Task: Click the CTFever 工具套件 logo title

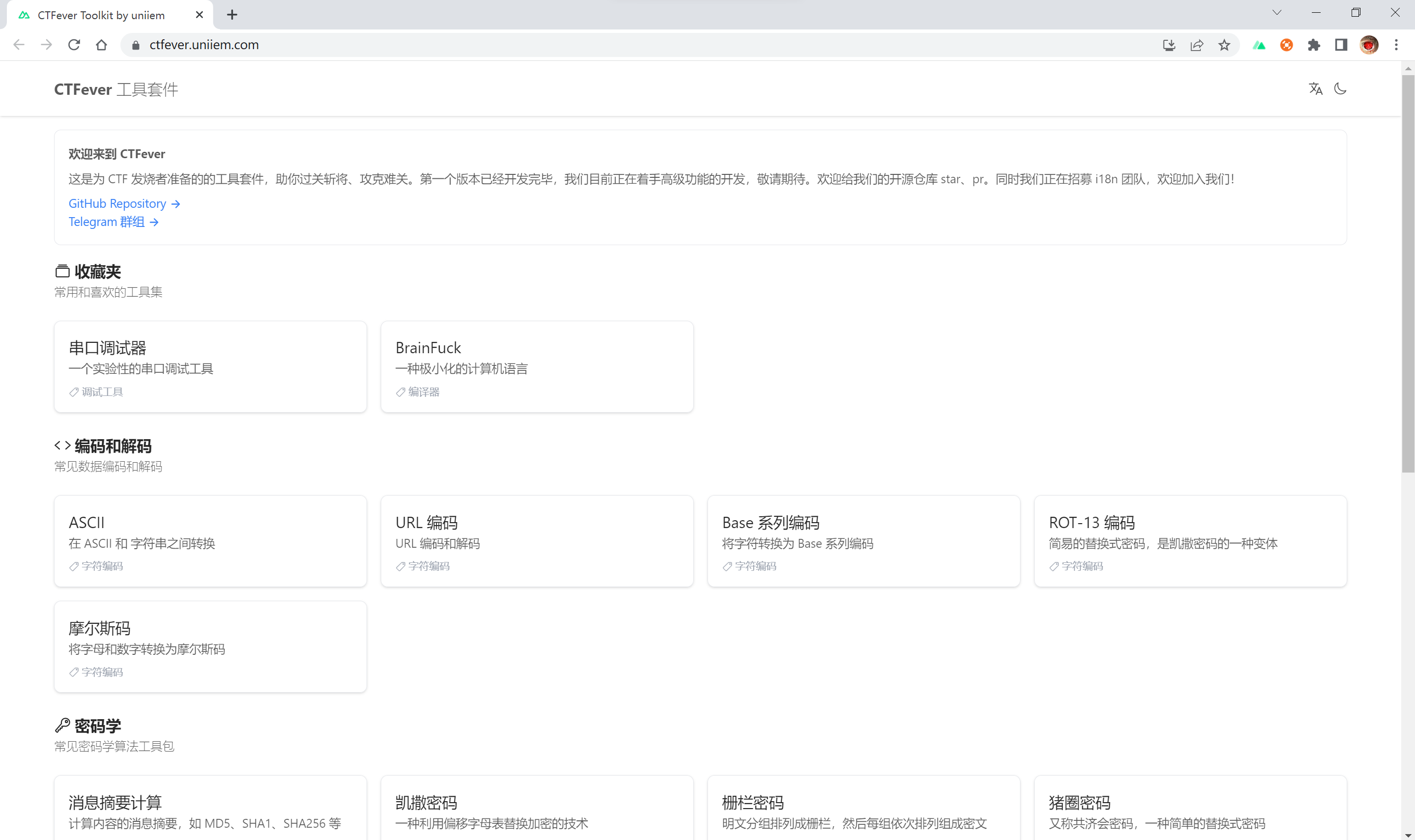Action: click(x=116, y=89)
